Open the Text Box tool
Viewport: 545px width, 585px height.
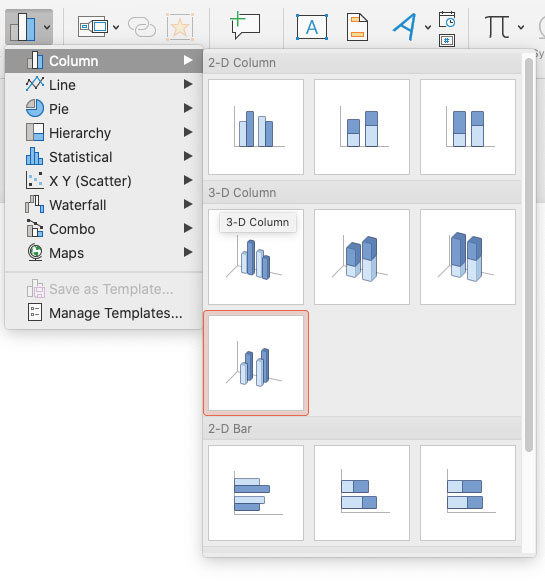[x=312, y=27]
